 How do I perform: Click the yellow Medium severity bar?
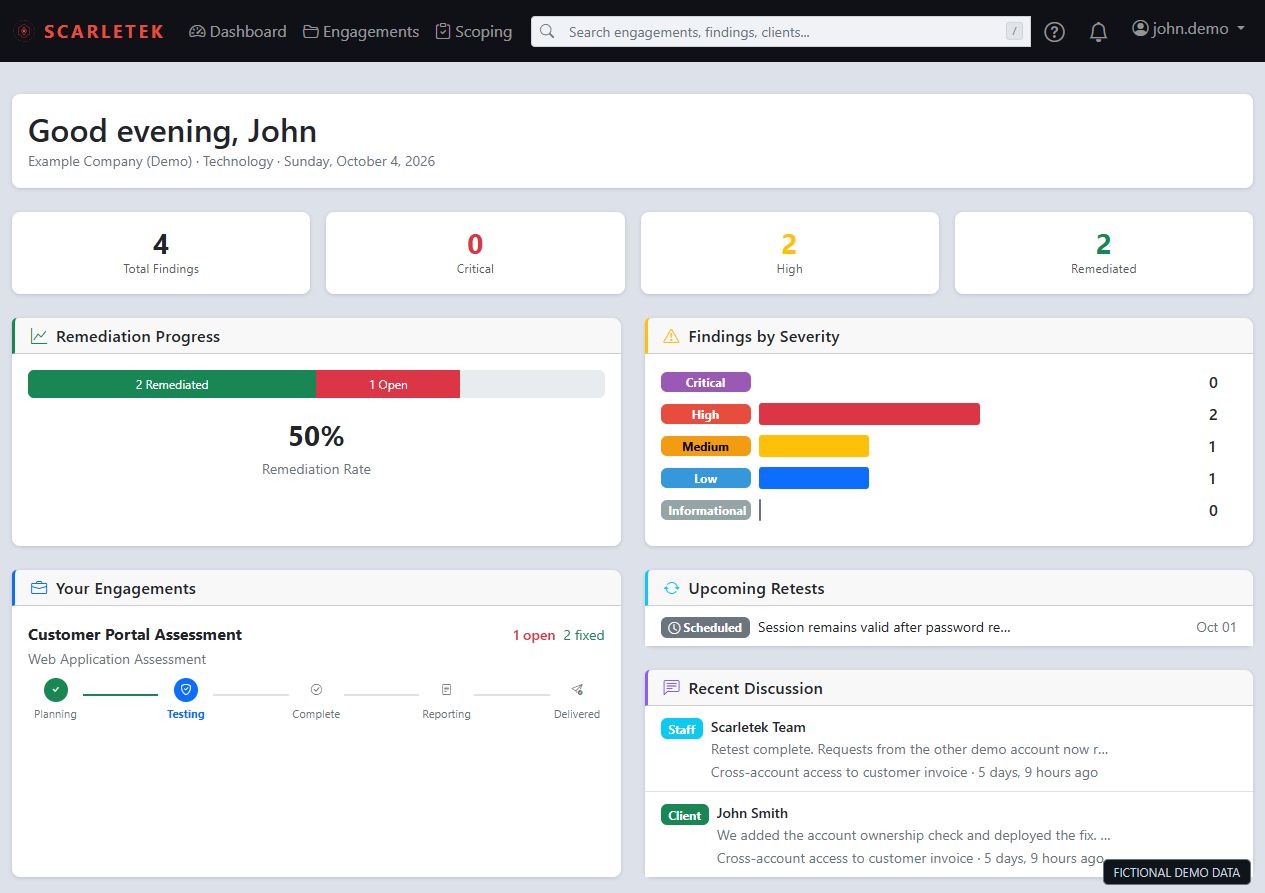pyautogui.click(x=814, y=446)
